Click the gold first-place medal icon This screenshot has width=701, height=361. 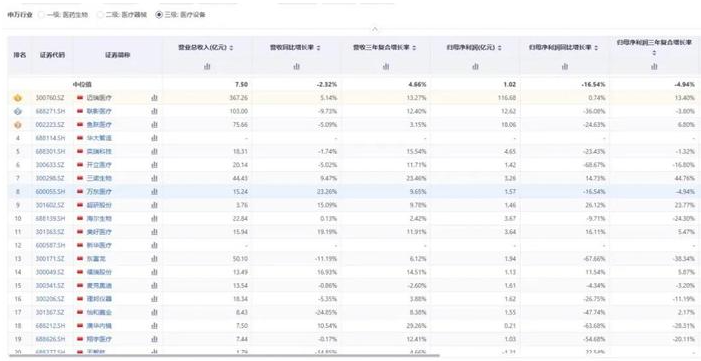click(x=18, y=98)
